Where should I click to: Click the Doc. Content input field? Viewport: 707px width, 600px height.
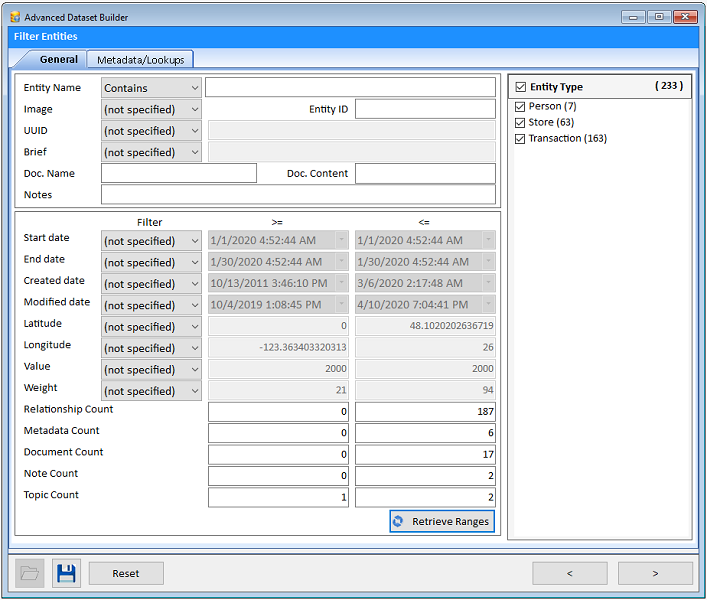point(425,173)
